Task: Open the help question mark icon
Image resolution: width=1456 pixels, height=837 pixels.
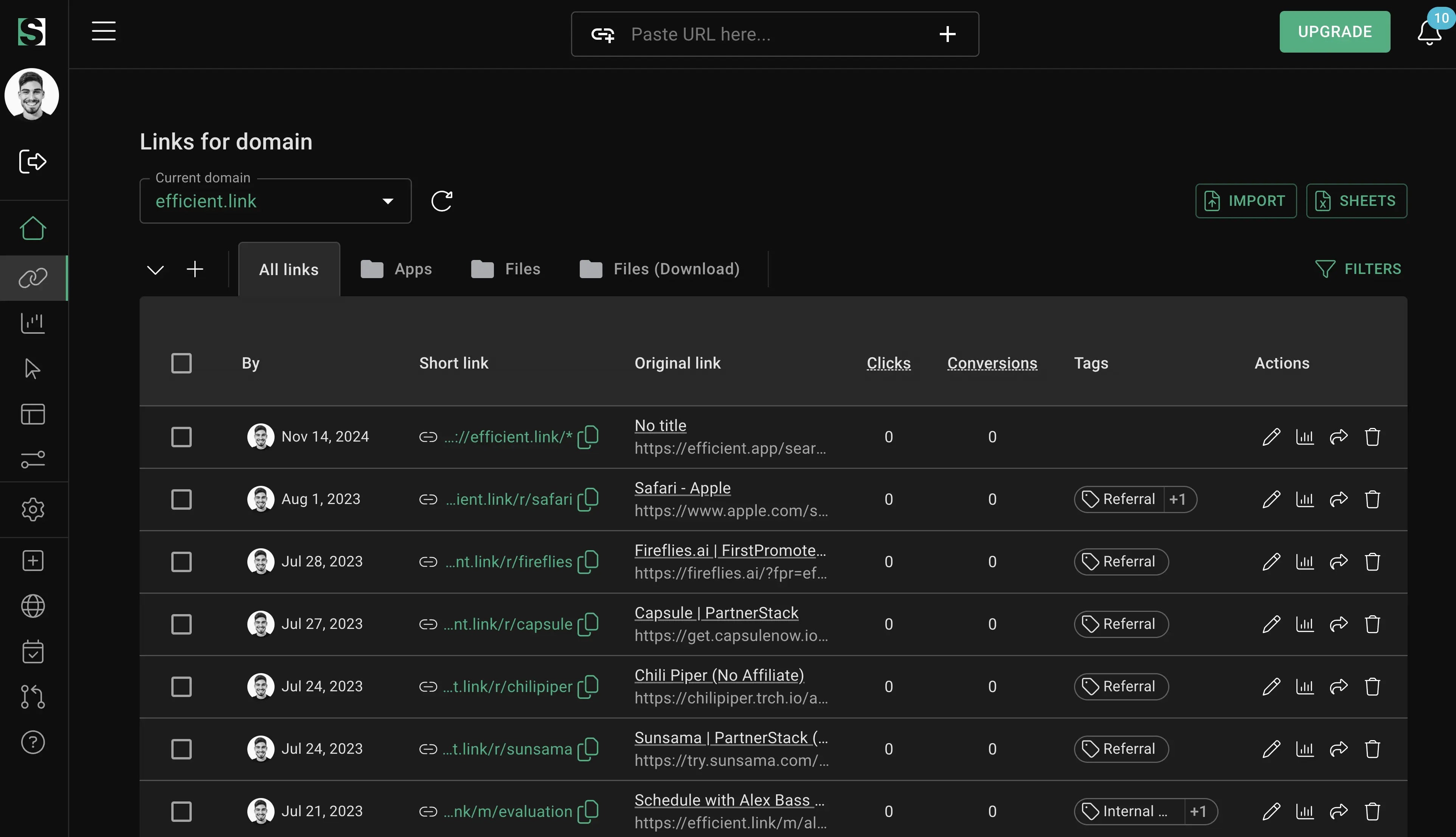Action: [x=33, y=742]
